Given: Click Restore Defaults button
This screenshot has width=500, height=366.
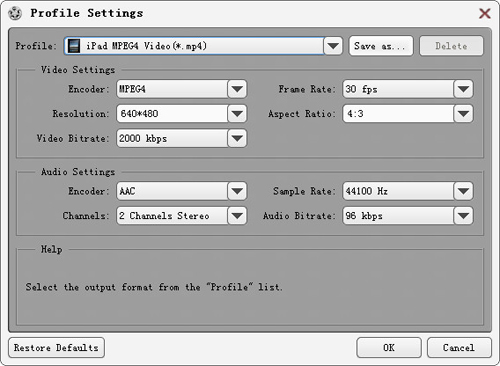Looking at the screenshot, I should tap(56, 348).
